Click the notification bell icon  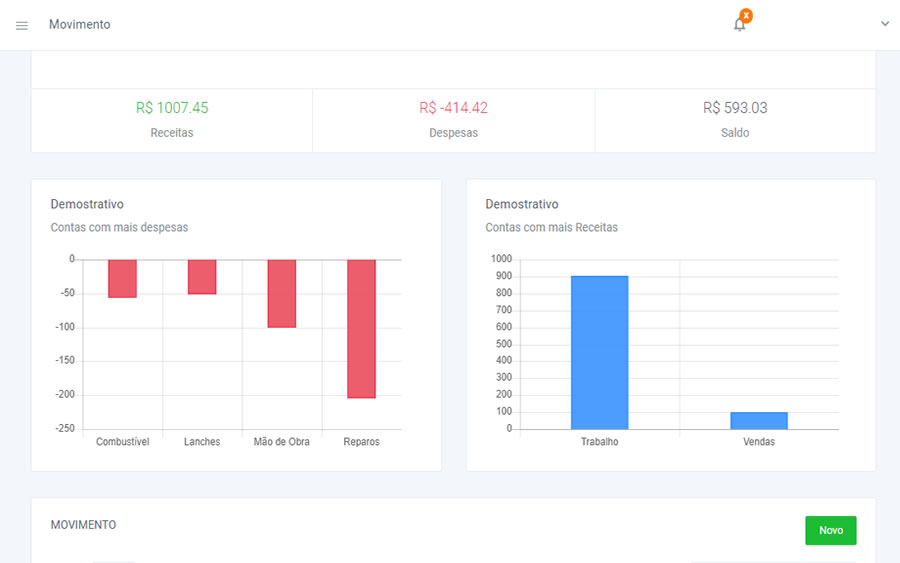(x=739, y=25)
